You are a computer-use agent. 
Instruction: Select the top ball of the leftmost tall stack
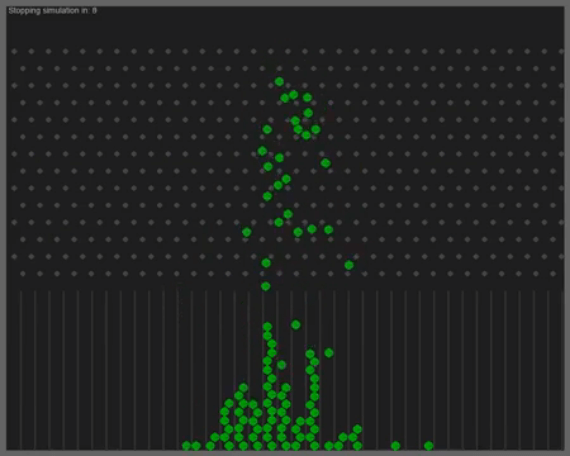click(244, 388)
